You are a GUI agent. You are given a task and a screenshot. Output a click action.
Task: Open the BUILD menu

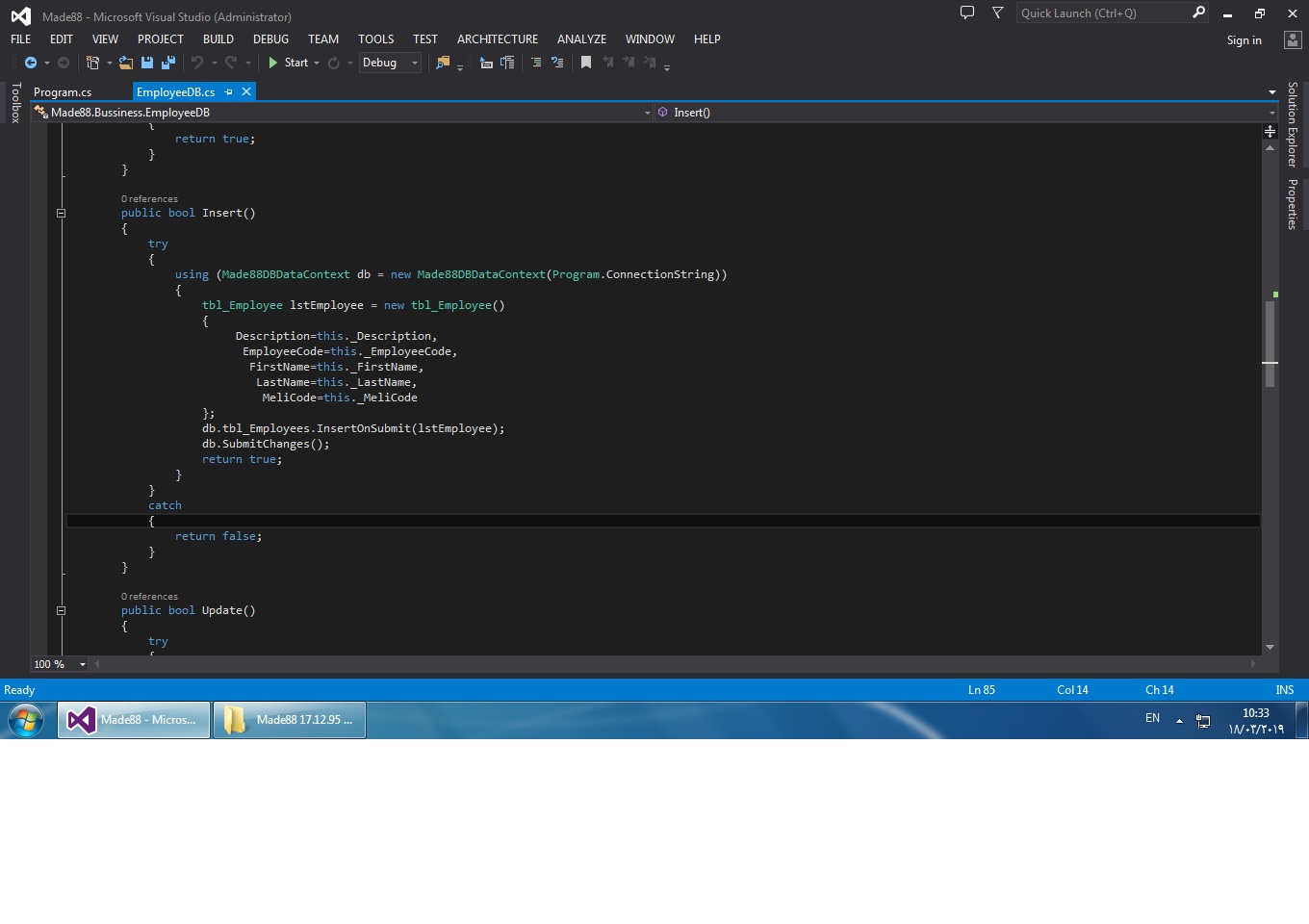coord(218,39)
